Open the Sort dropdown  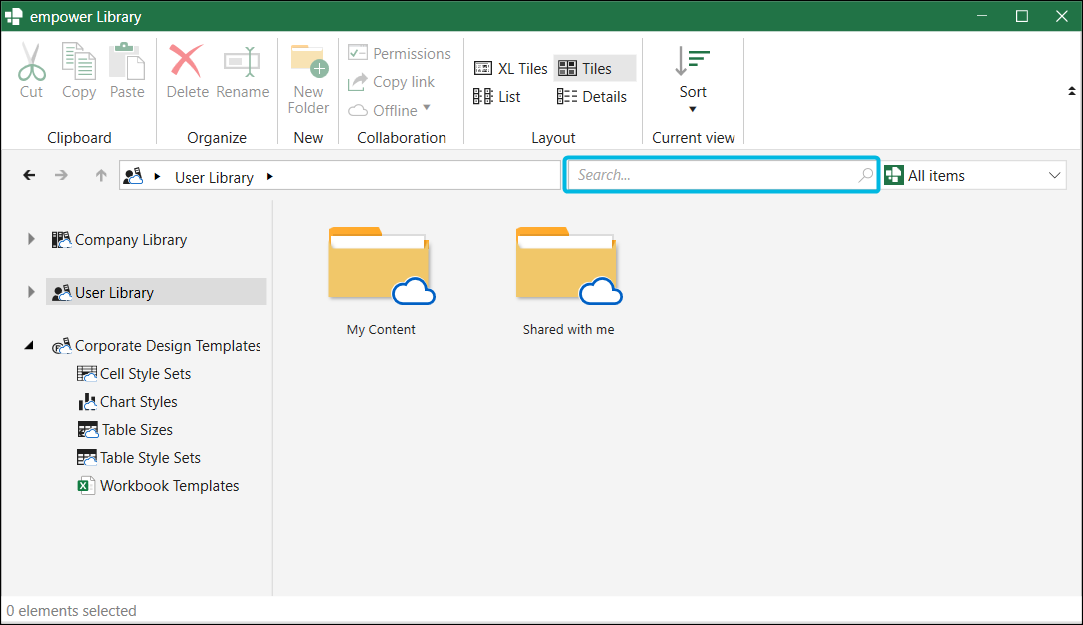click(693, 80)
